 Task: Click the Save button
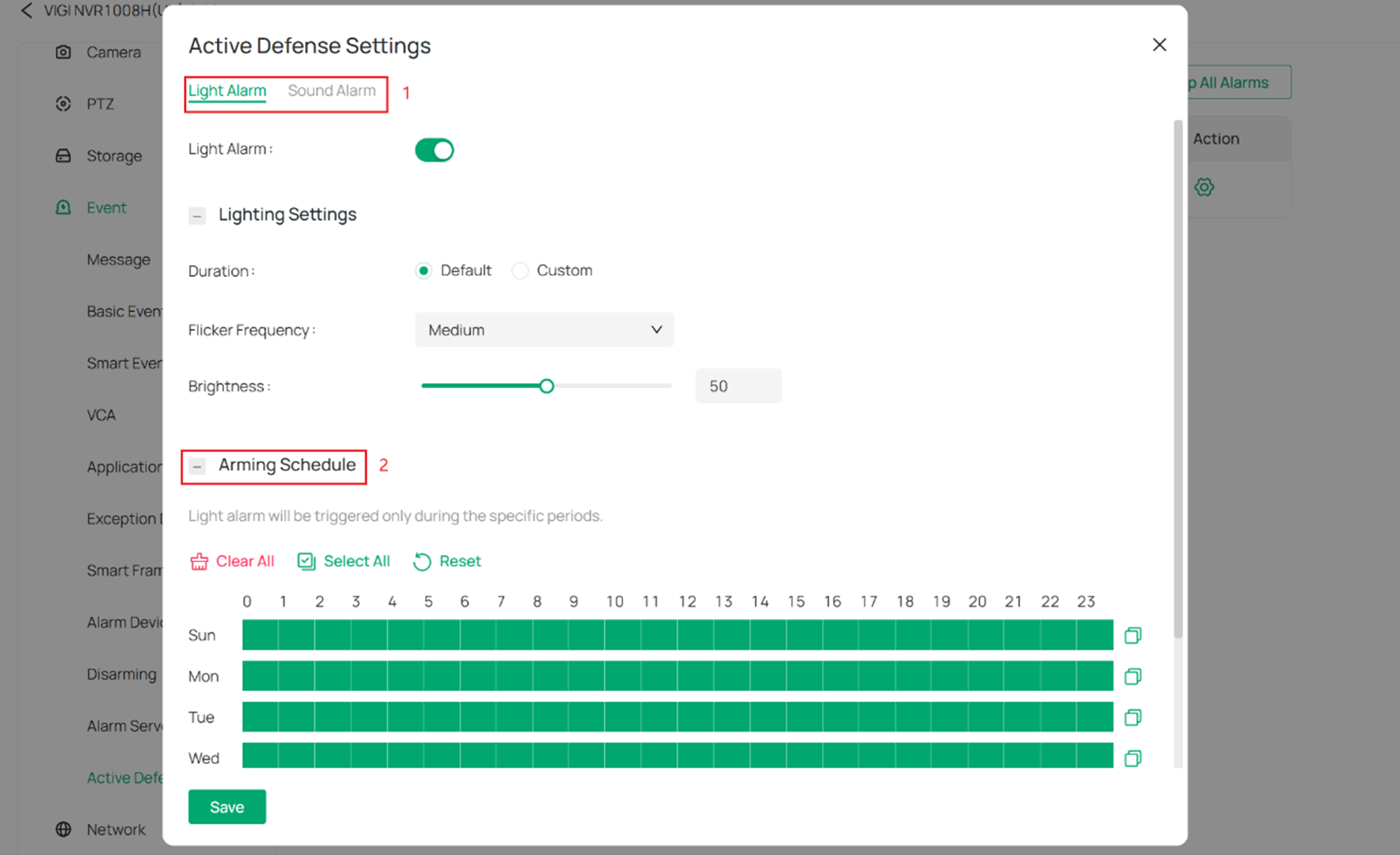click(x=226, y=807)
